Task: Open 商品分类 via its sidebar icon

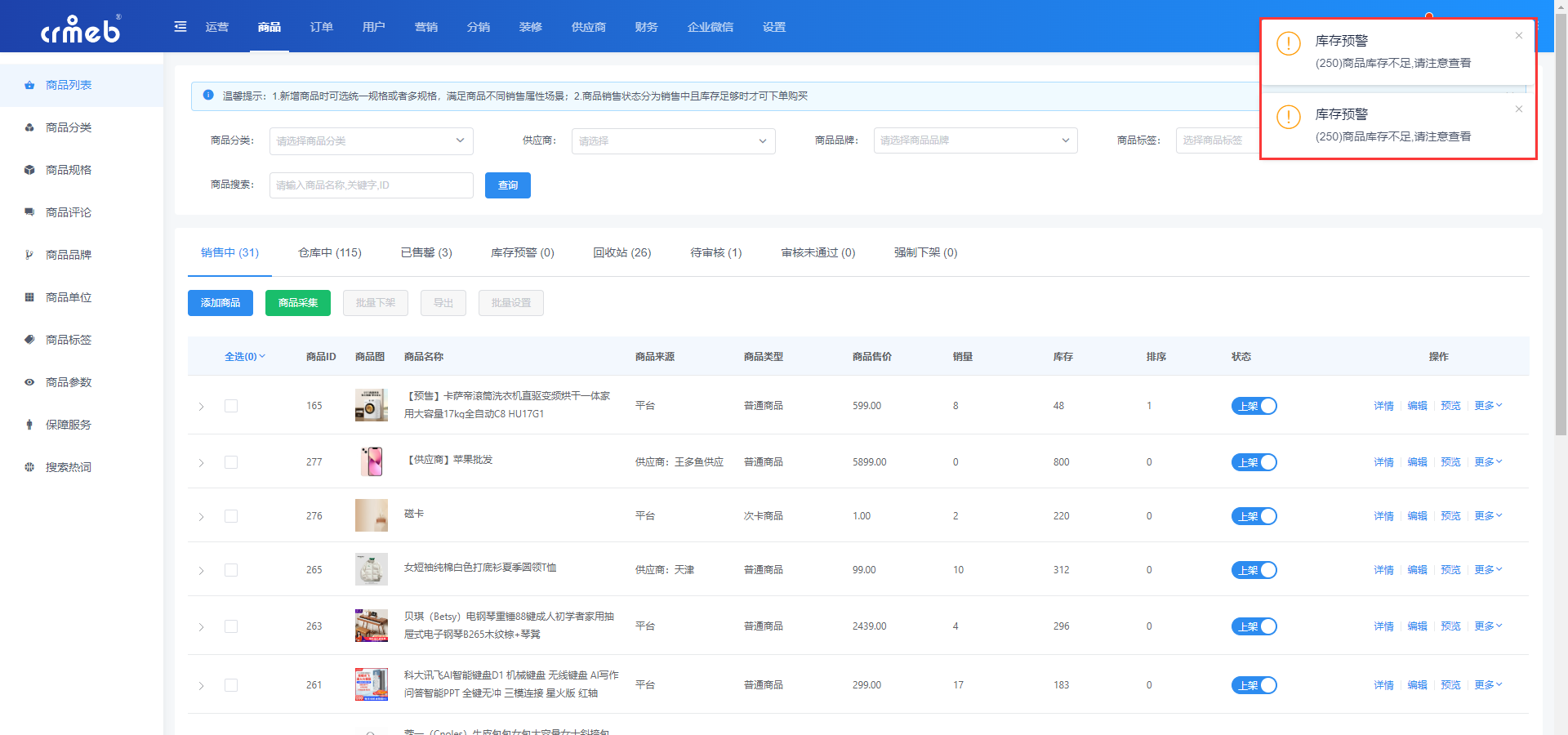Action: click(29, 127)
